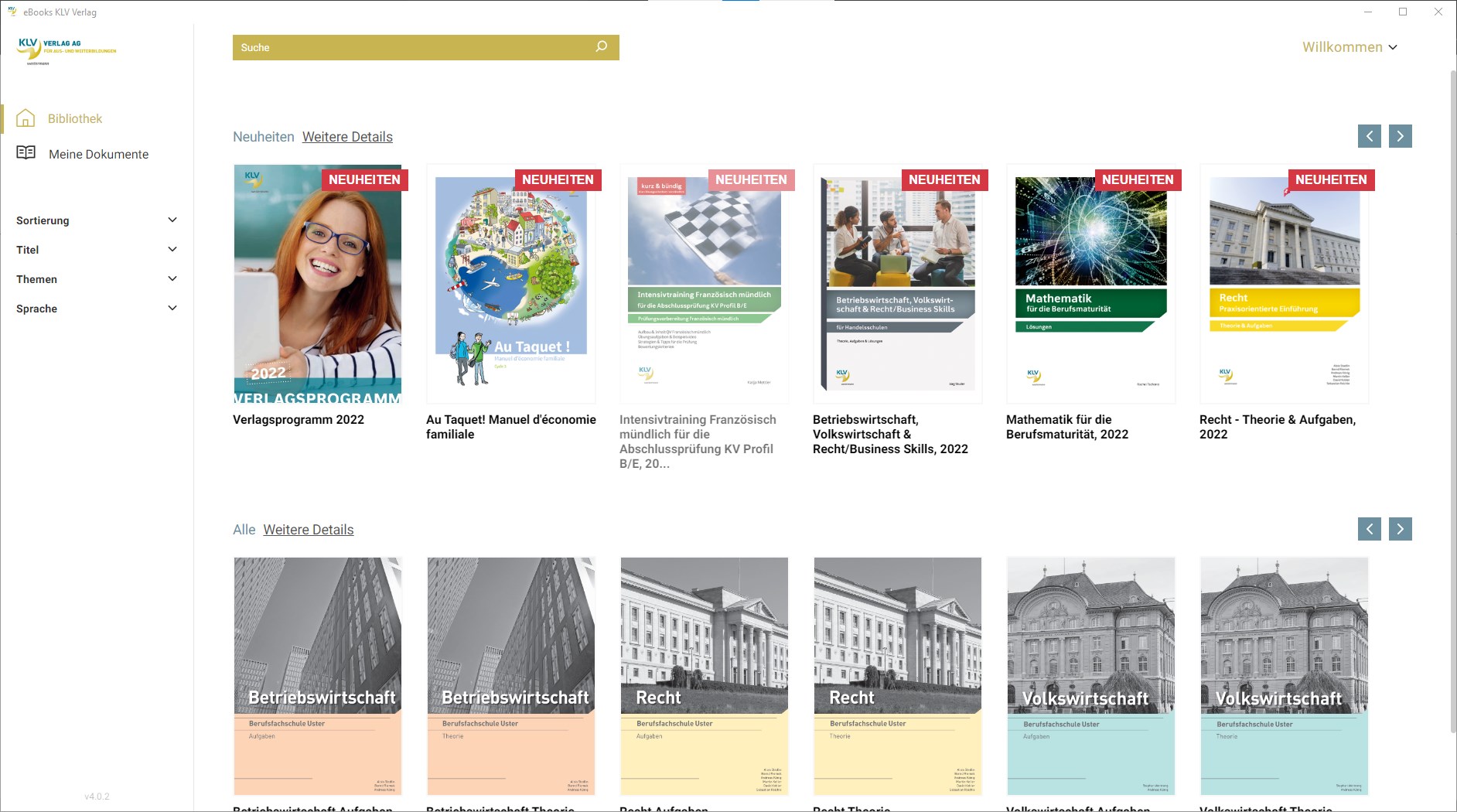Viewport: 1457px width, 812px height.
Task: Open Betriebswirtschaft Aufgaben cover
Action: [318, 676]
